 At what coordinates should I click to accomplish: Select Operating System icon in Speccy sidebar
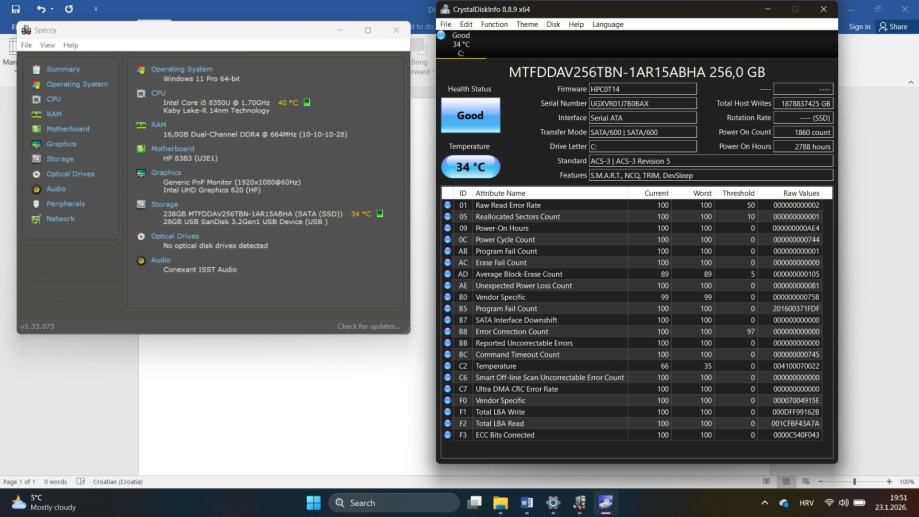pyautogui.click(x=36, y=84)
